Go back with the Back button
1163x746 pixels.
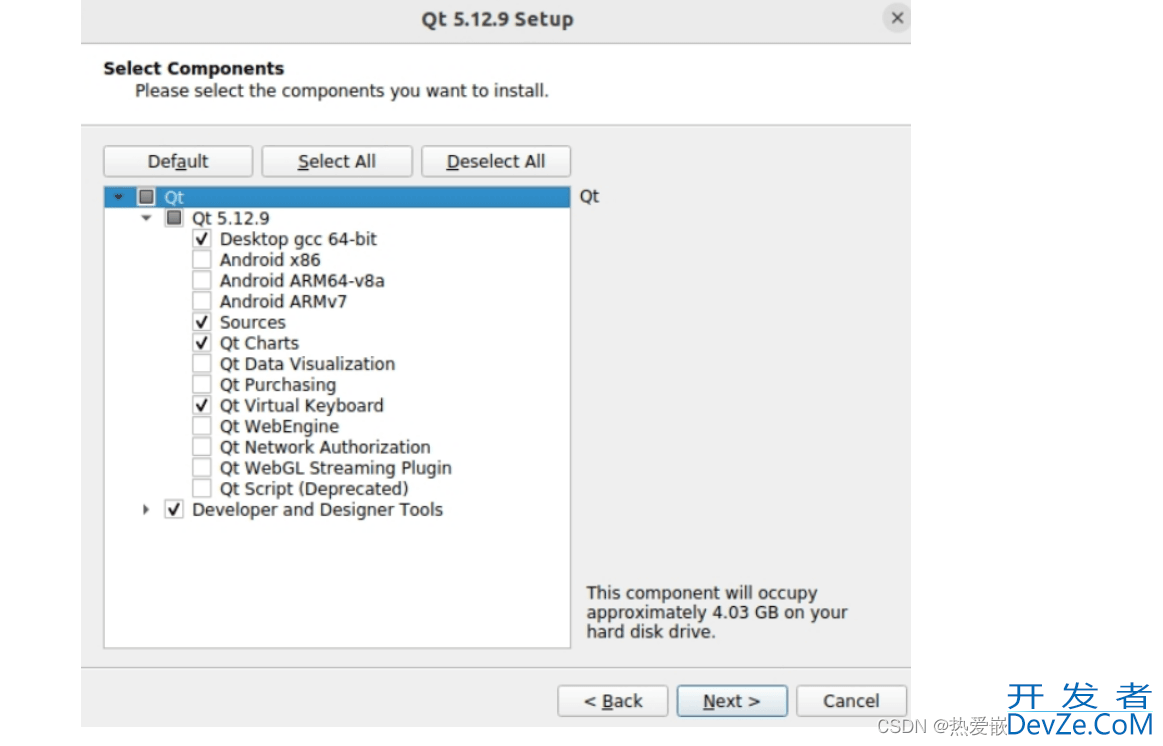point(613,701)
